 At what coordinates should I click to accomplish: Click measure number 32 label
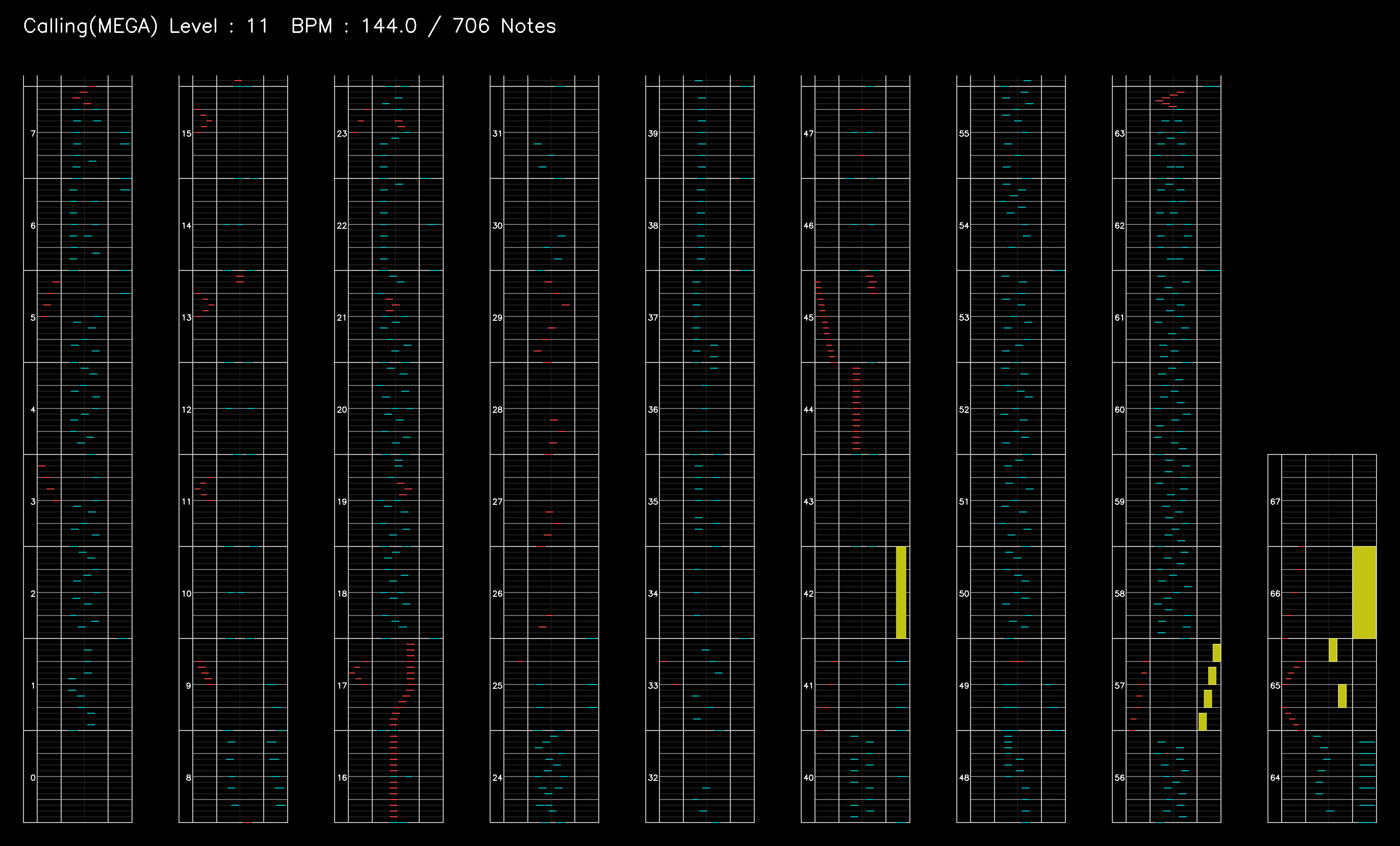[653, 777]
